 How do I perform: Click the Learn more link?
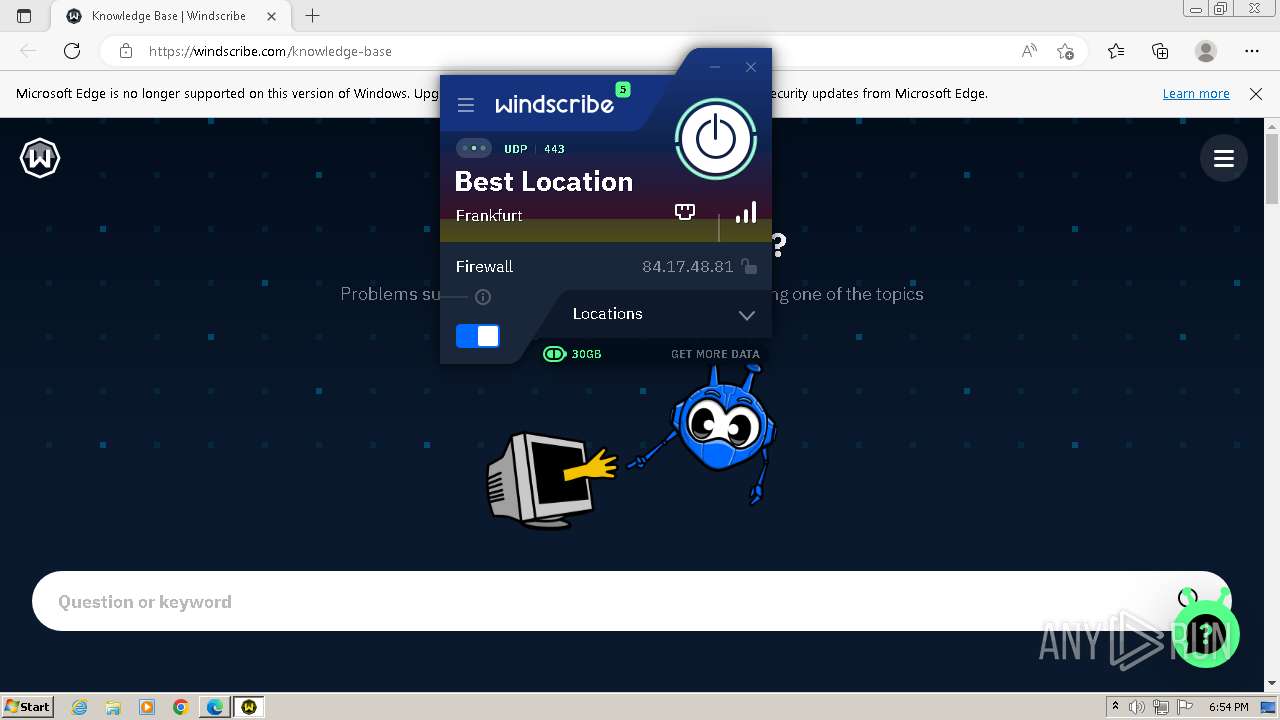click(1196, 93)
